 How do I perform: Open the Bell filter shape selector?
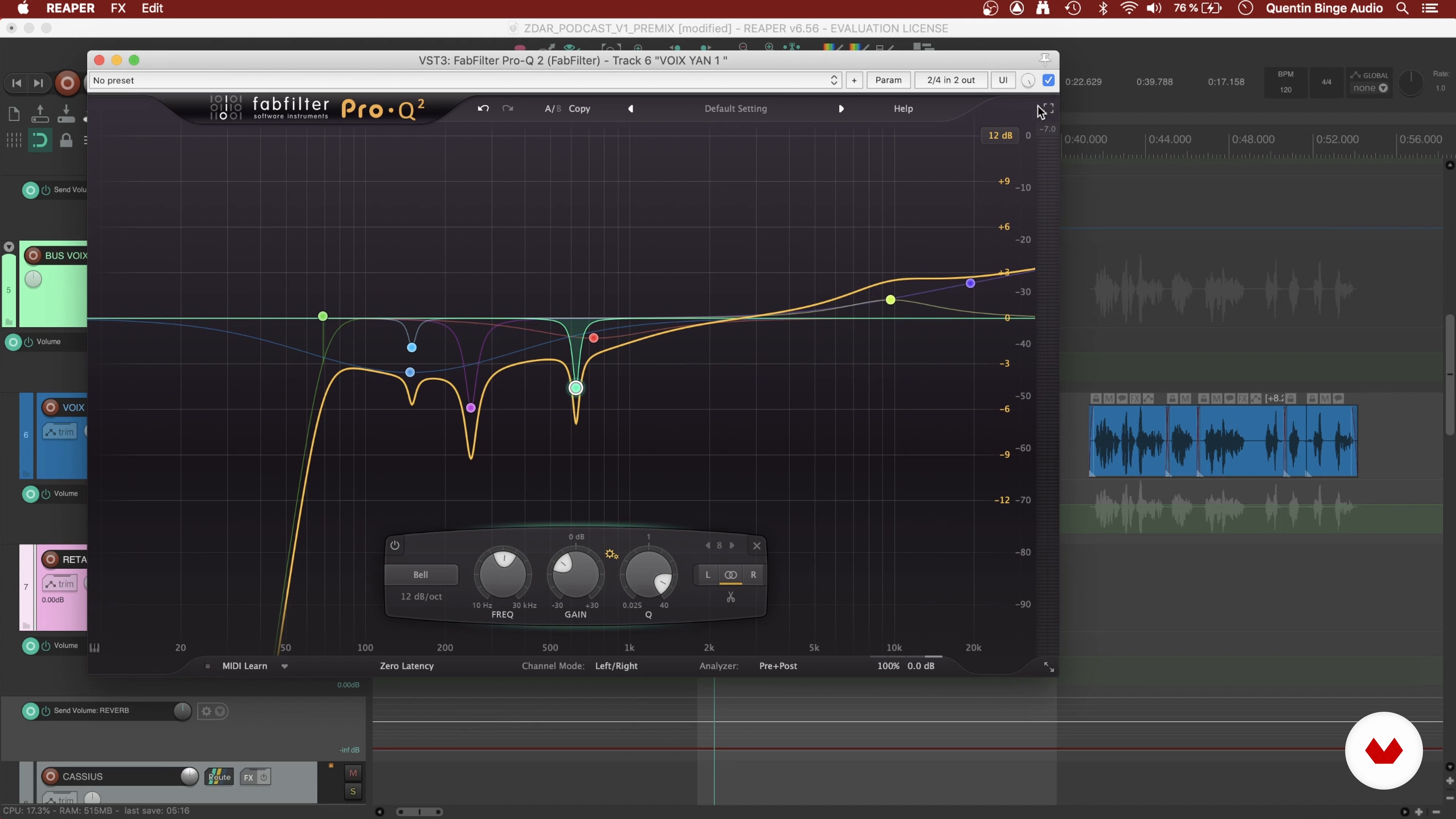[421, 575]
